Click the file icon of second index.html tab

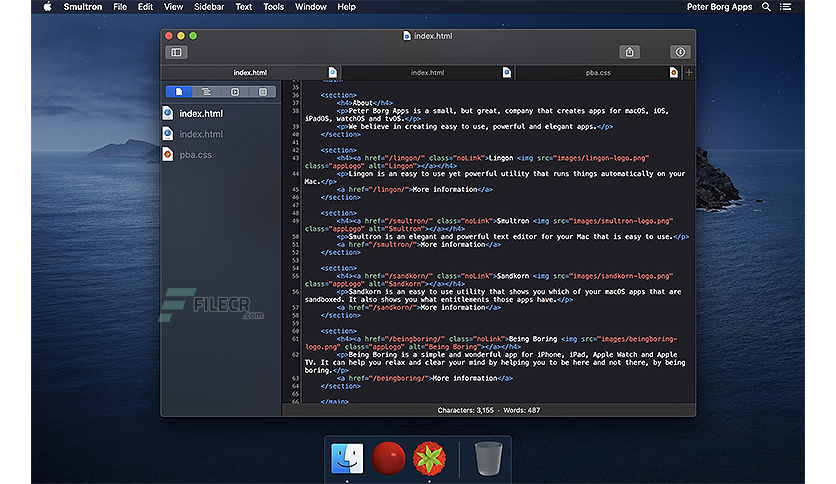coord(507,72)
